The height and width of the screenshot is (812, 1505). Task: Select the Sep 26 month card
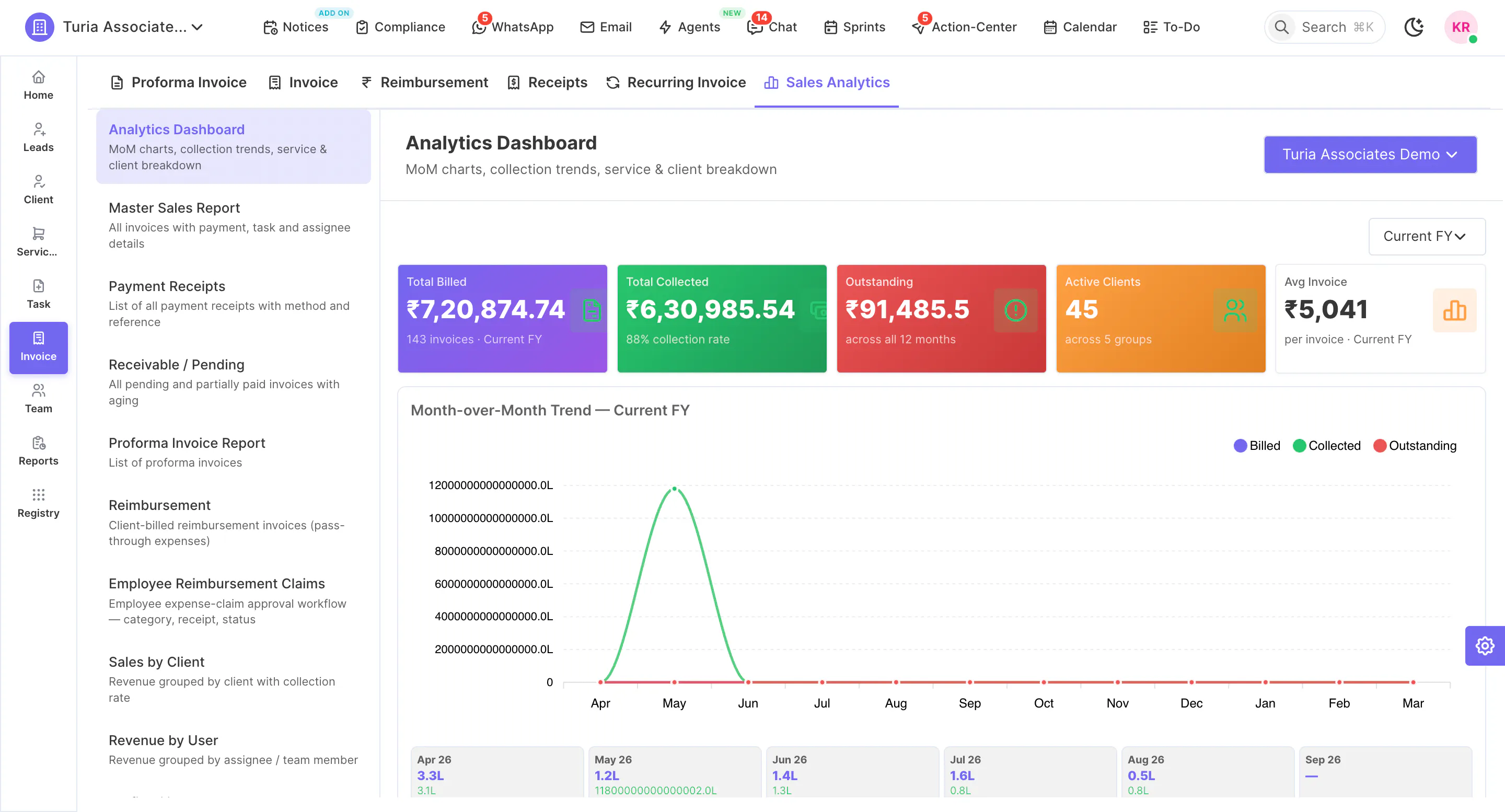coord(1385,772)
